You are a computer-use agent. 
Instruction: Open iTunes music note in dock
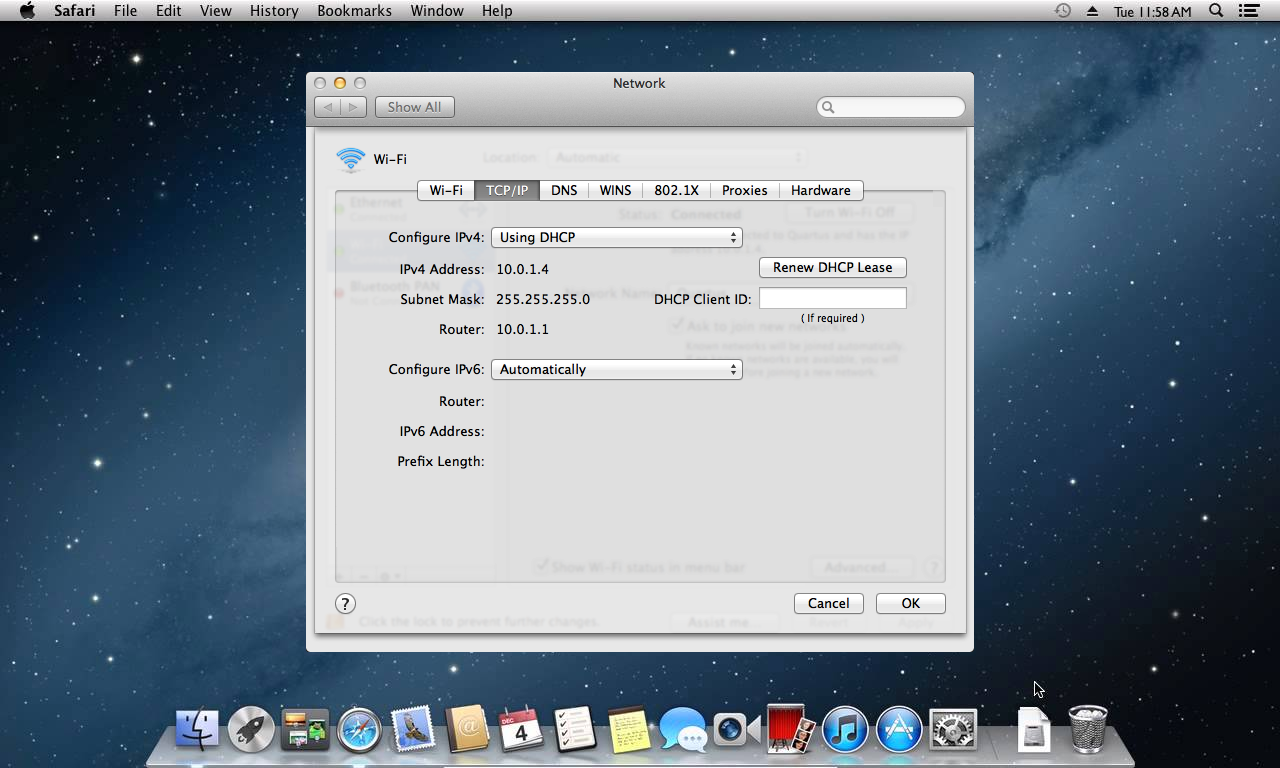(845, 729)
